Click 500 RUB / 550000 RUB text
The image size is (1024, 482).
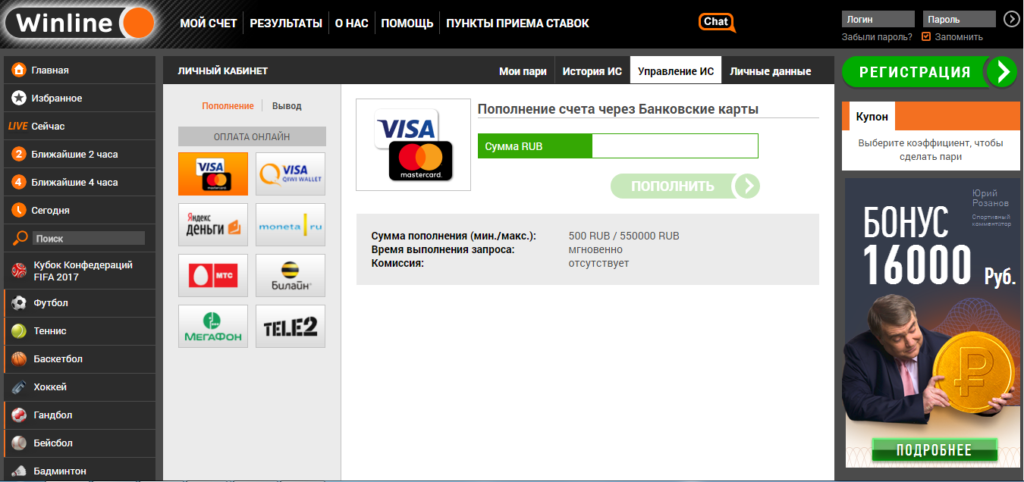pyautogui.click(x=624, y=236)
